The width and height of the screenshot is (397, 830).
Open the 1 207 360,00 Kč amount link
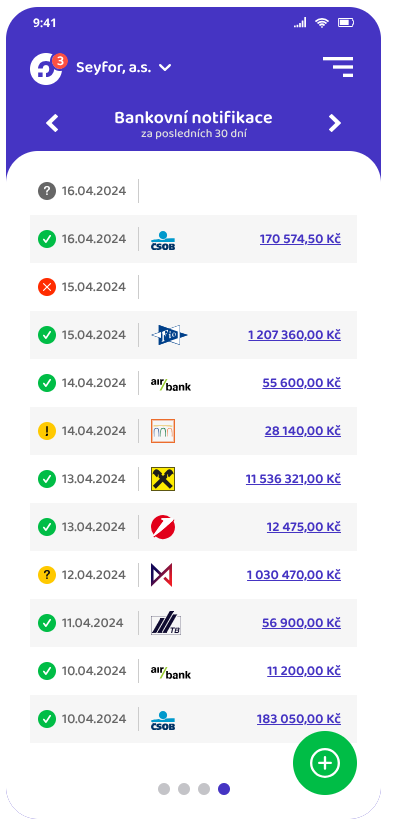294,335
